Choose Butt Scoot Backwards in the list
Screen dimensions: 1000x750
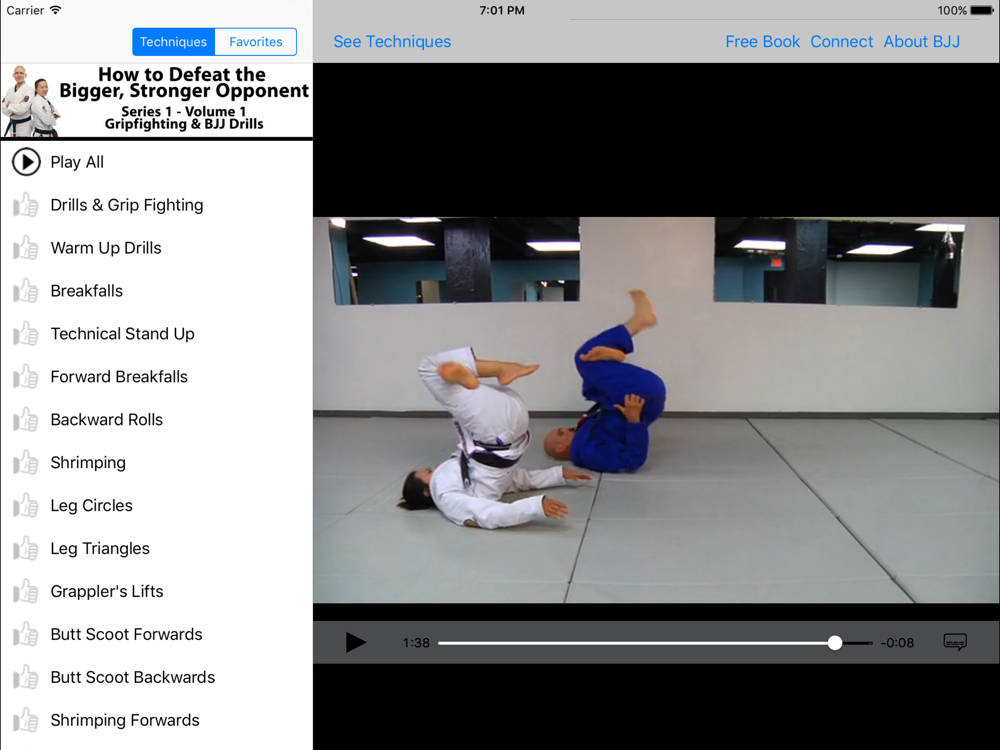click(x=133, y=677)
